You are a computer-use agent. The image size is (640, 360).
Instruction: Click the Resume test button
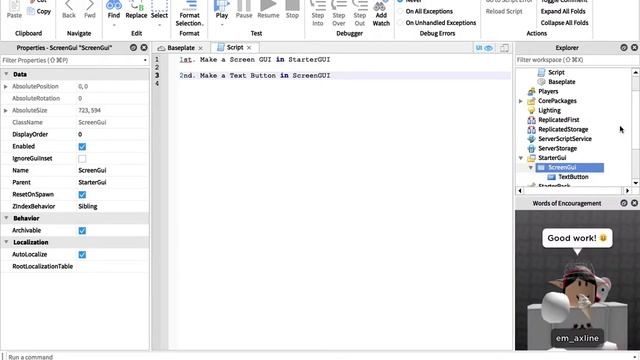pos(268,9)
